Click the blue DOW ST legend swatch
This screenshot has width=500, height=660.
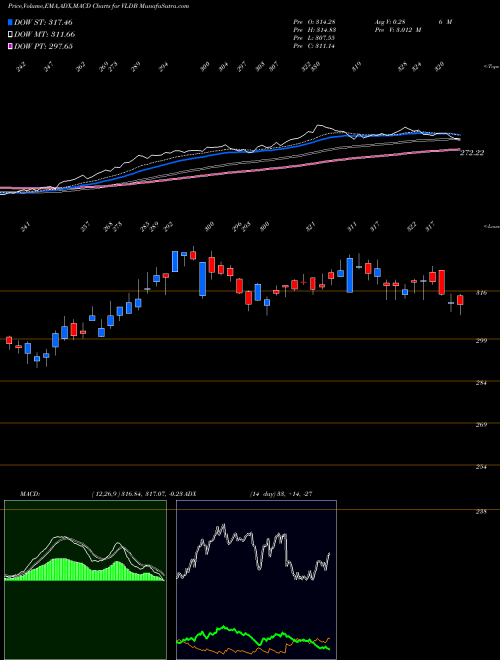pyautogui.click(x=11, y=22)
